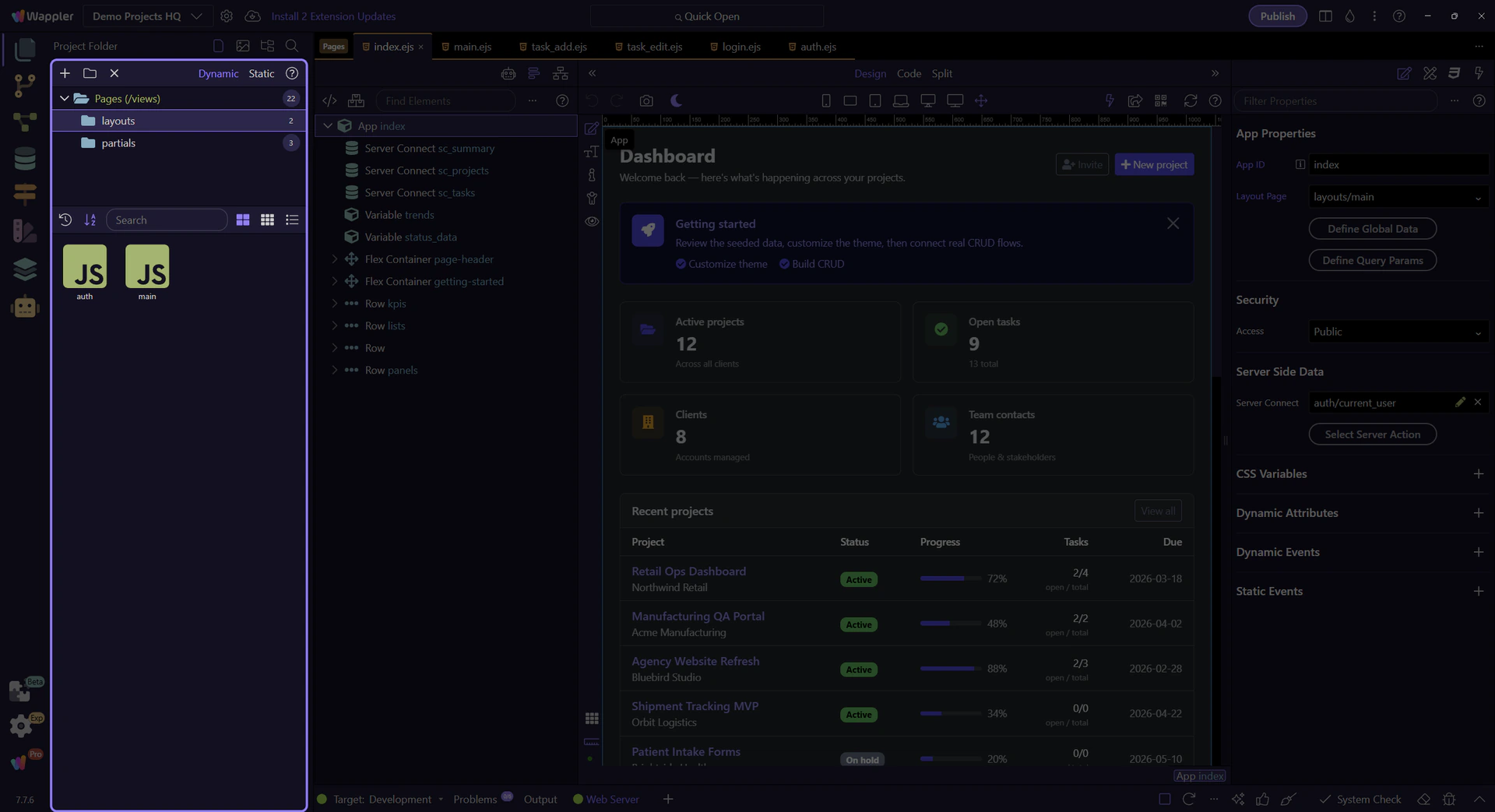Toggle the eye visibility icon in design sidebar

pyautogui.click(x=592, y=221)
